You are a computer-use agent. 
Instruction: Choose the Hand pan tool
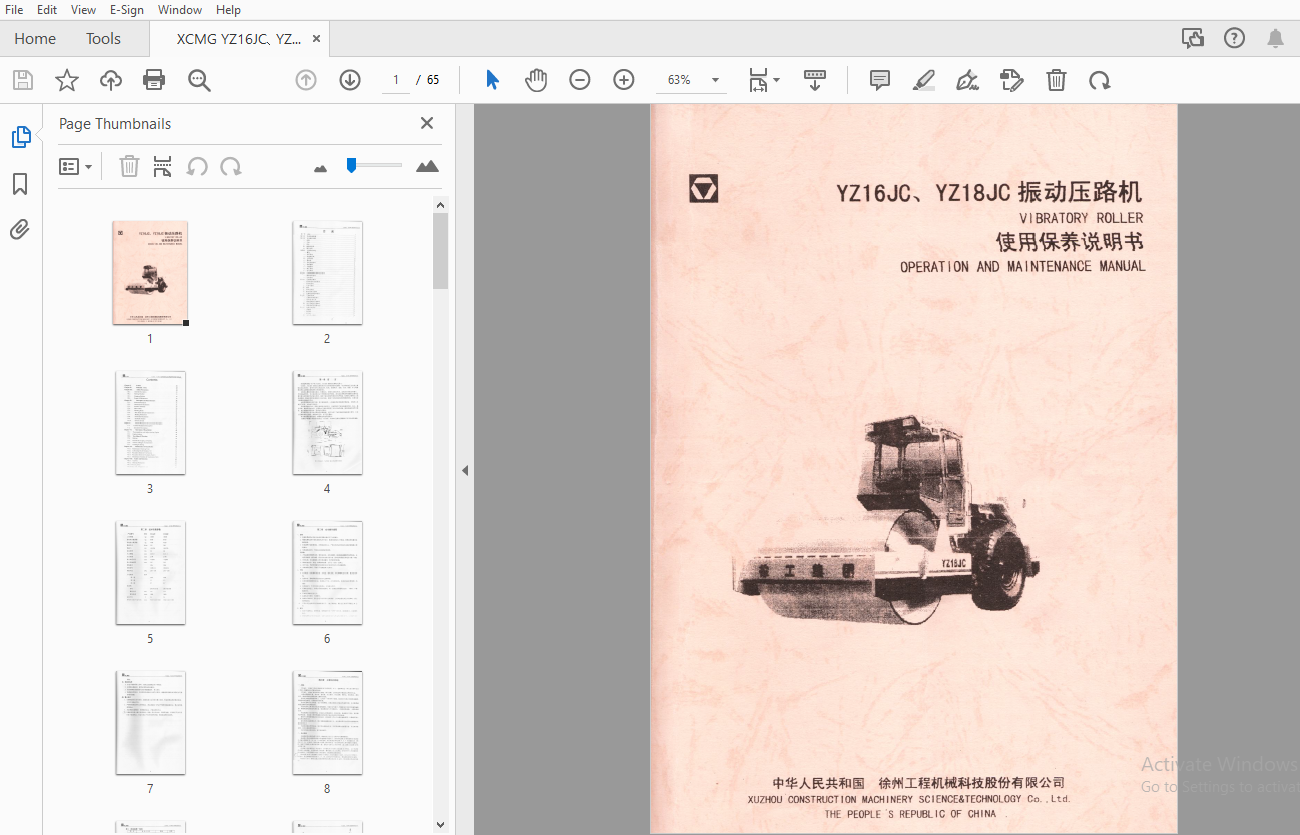coord(536,80)
